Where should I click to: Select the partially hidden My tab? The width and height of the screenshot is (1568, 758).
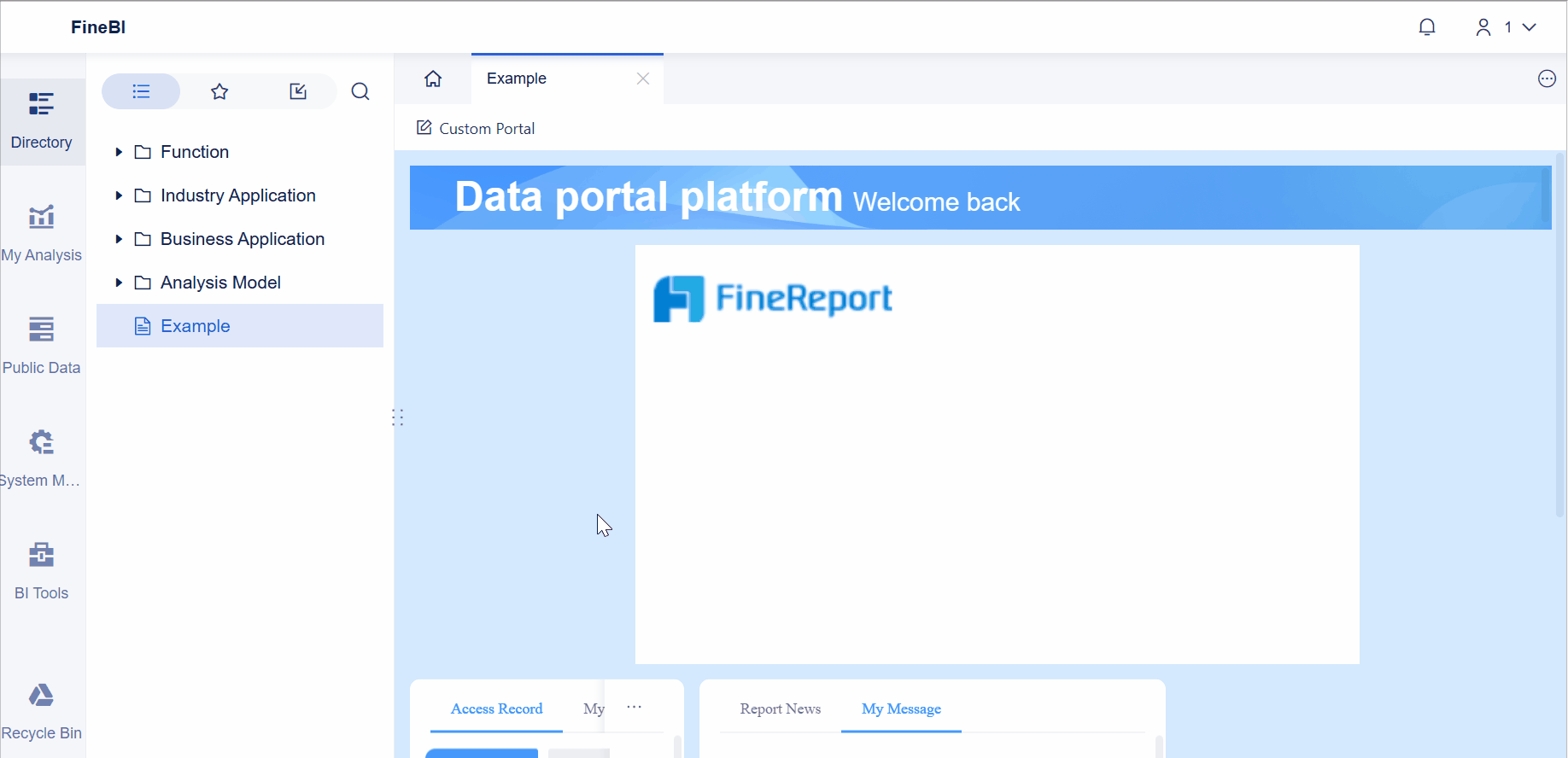pos(594,708)
